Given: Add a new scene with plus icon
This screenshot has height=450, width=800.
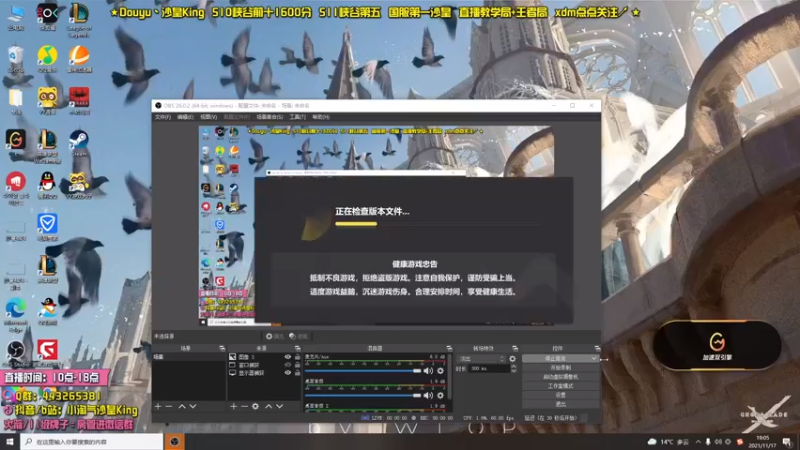Looking at the screenshot, I should [158, 406].
